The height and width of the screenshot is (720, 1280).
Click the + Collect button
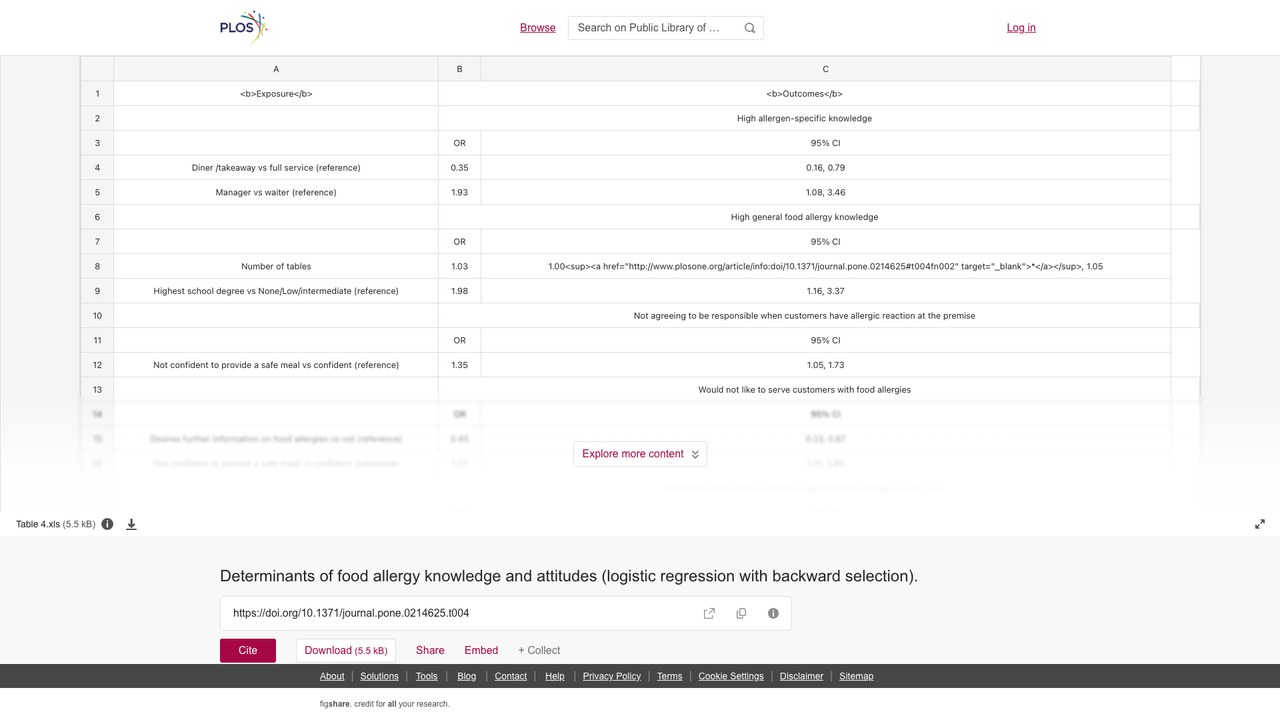539,650
